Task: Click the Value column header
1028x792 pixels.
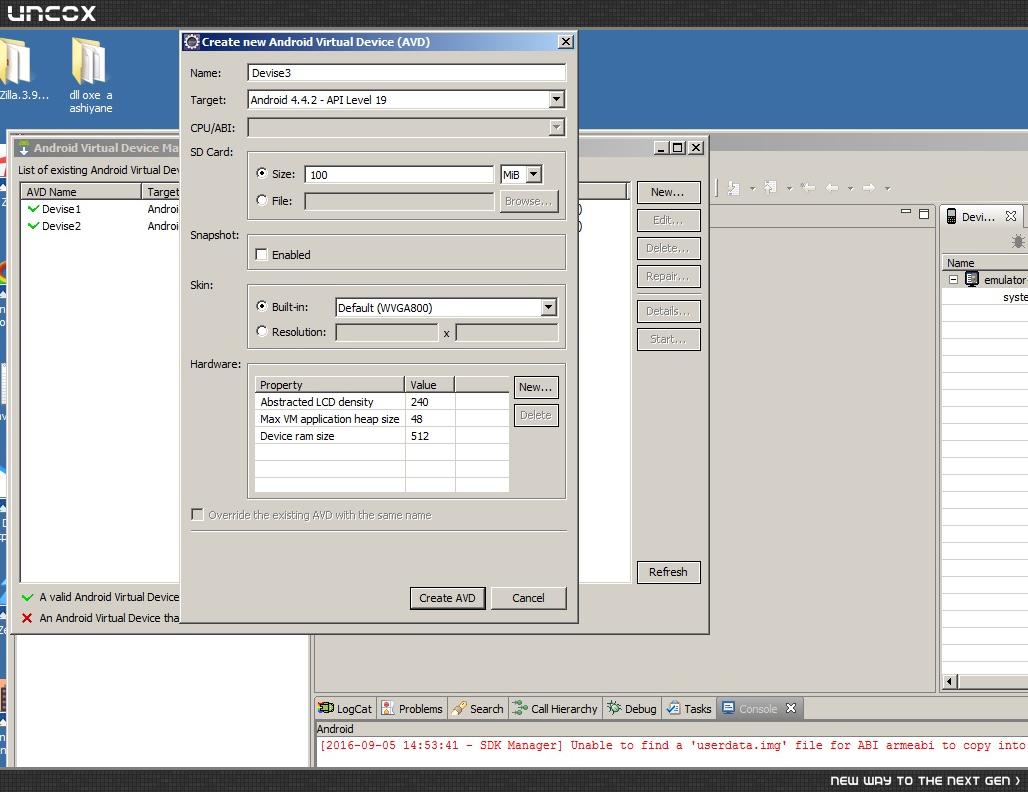Action: click(429, 385)
